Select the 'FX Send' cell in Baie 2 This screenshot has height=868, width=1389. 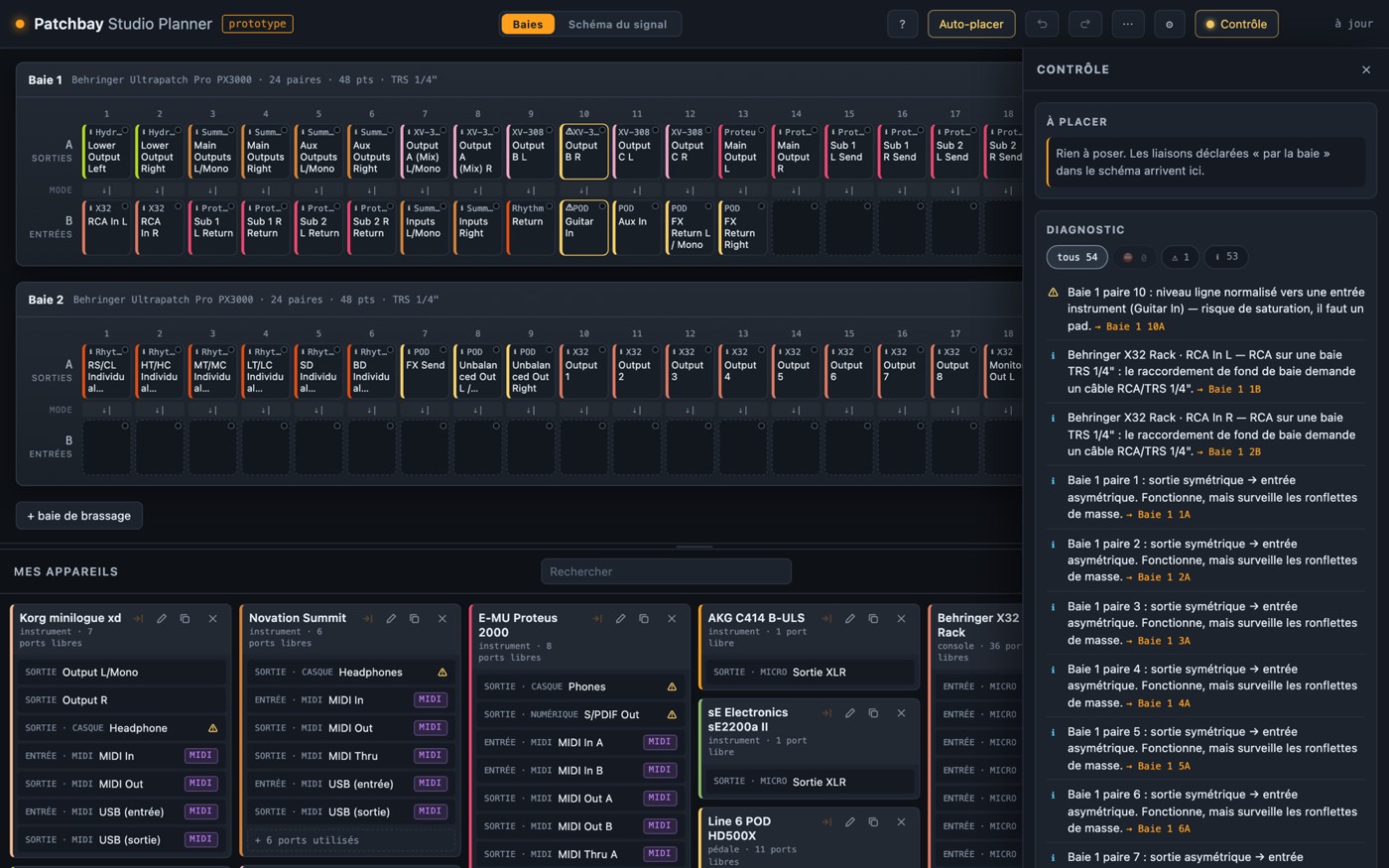pos(425,371)
